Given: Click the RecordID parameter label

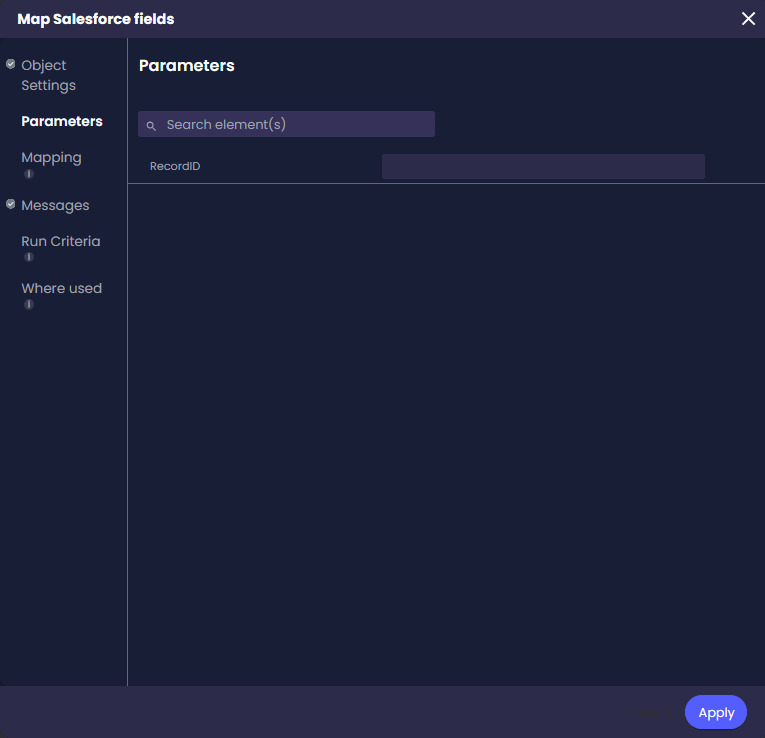Looking at the screenshot, I should point(175,166).
